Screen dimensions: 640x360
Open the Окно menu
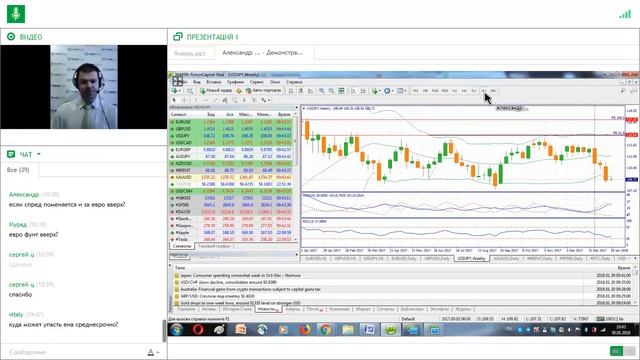point(275,82)
